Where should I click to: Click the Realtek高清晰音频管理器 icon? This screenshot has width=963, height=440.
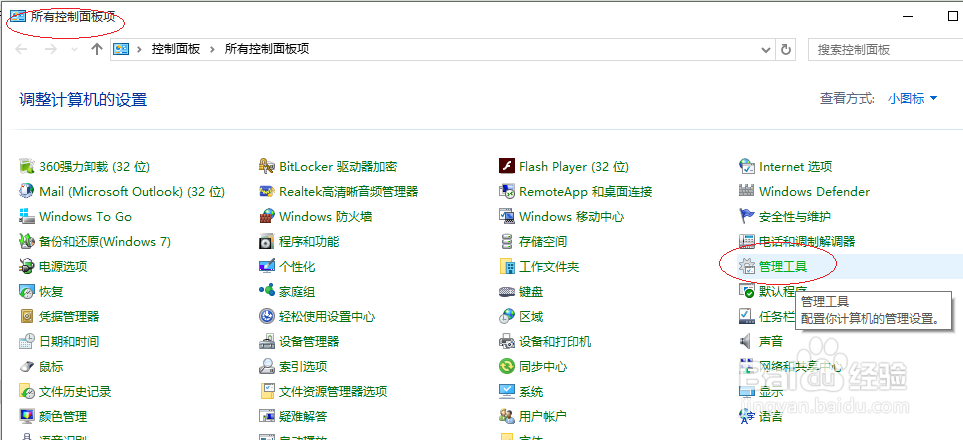[266, 192]
